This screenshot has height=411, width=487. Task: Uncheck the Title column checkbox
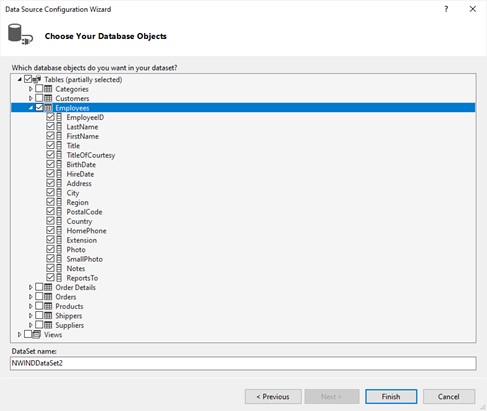pos(50,145)
